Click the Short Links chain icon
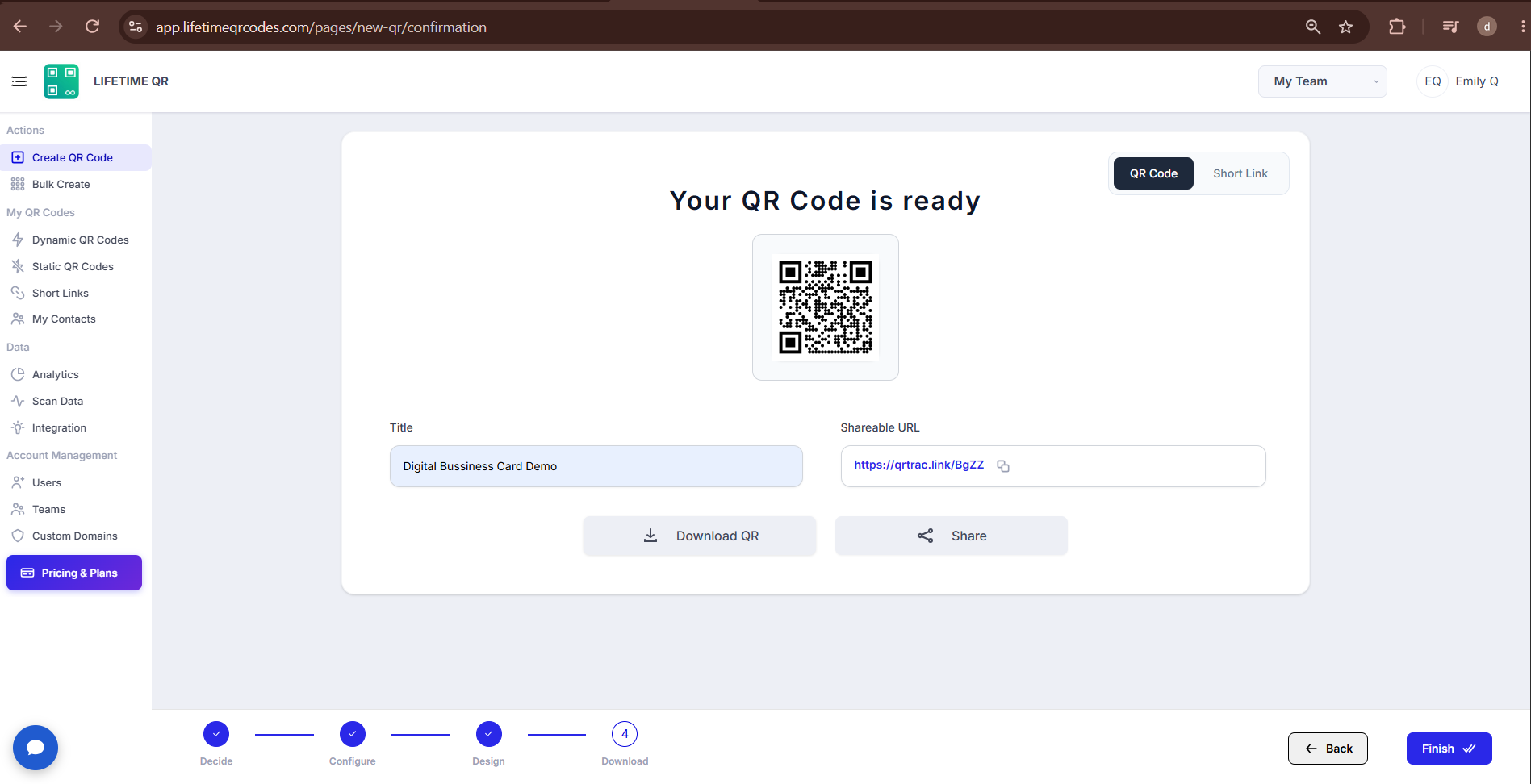The image size is (1531, 784). (x=18, y=293)
